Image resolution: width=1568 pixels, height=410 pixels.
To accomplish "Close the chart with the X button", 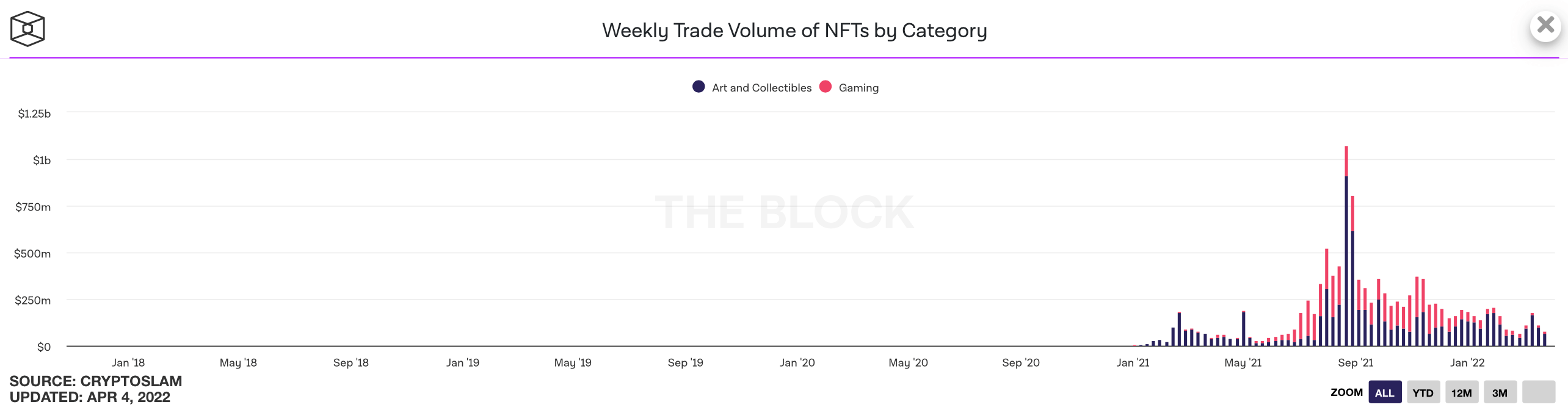I will click(1545, 26).
